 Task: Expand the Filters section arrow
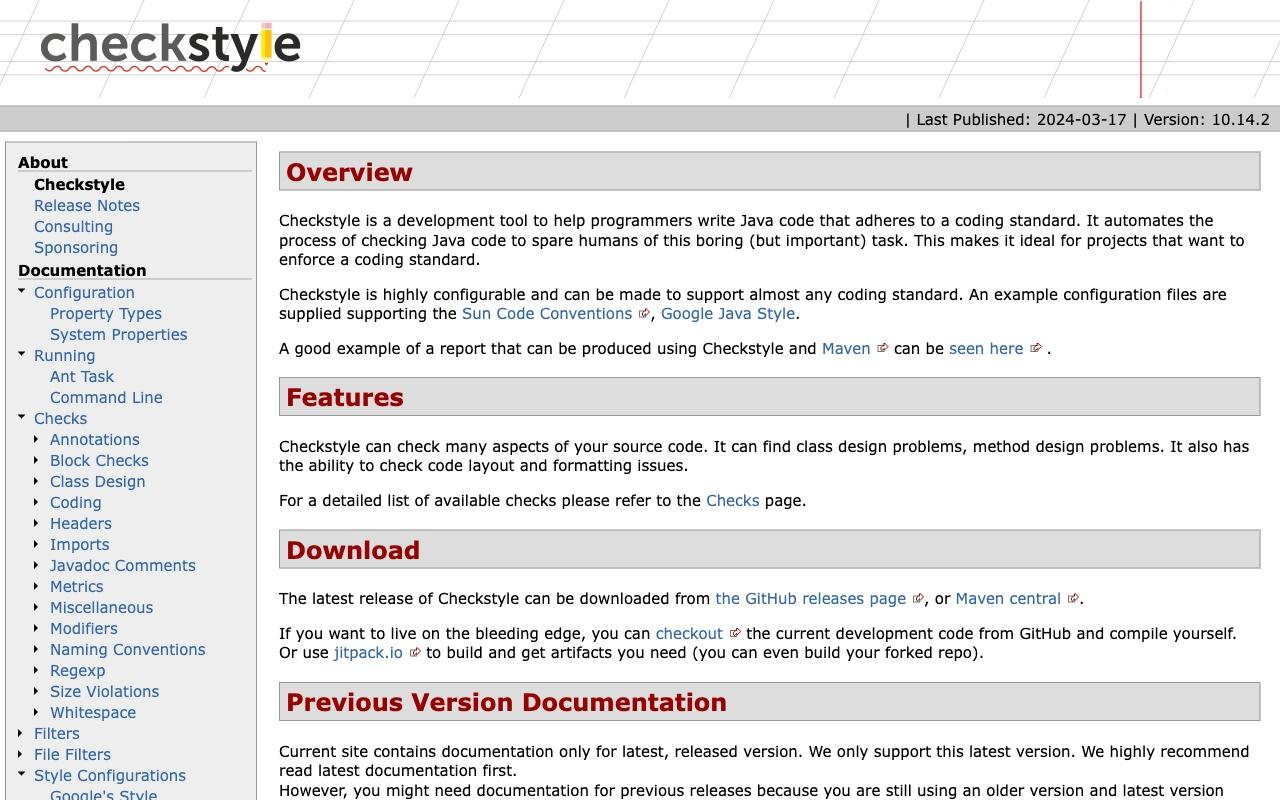tap(21, 733)
